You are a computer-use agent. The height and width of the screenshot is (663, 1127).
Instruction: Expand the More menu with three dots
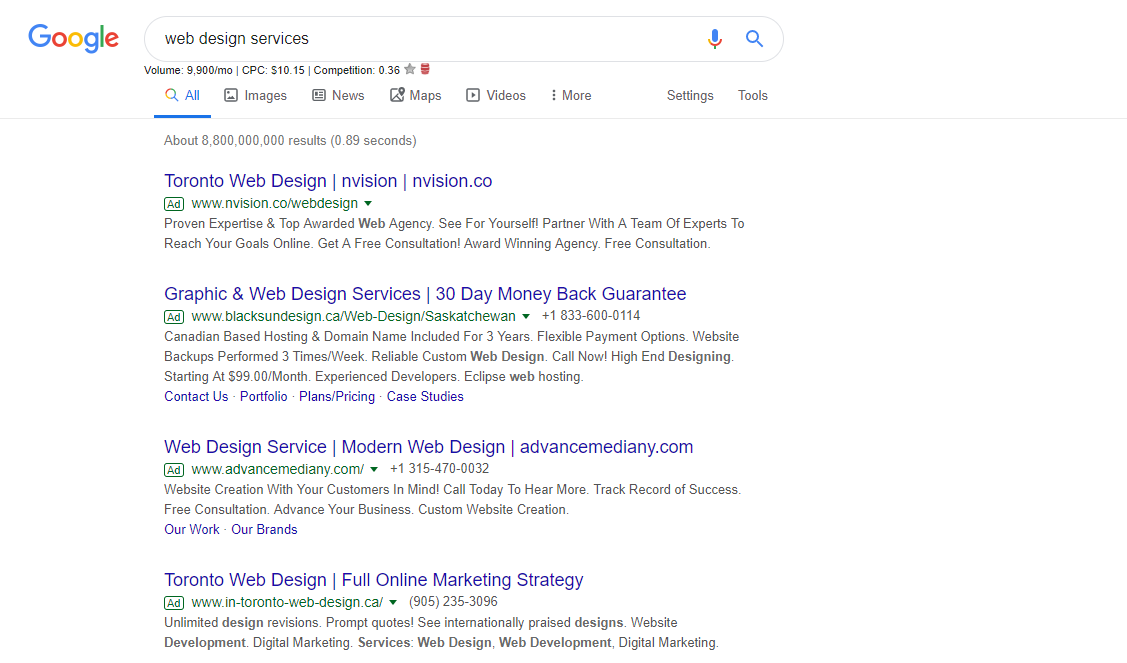(x=571, y=96)
